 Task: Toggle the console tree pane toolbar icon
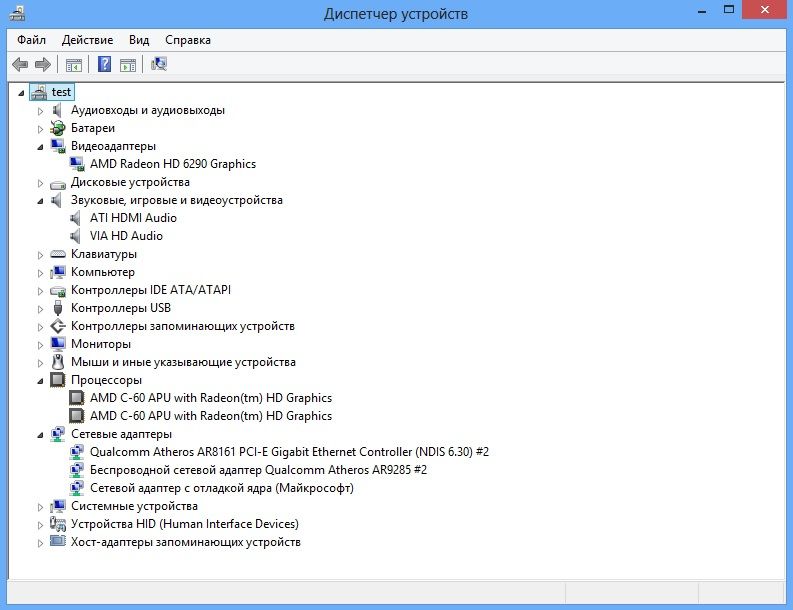74,65
